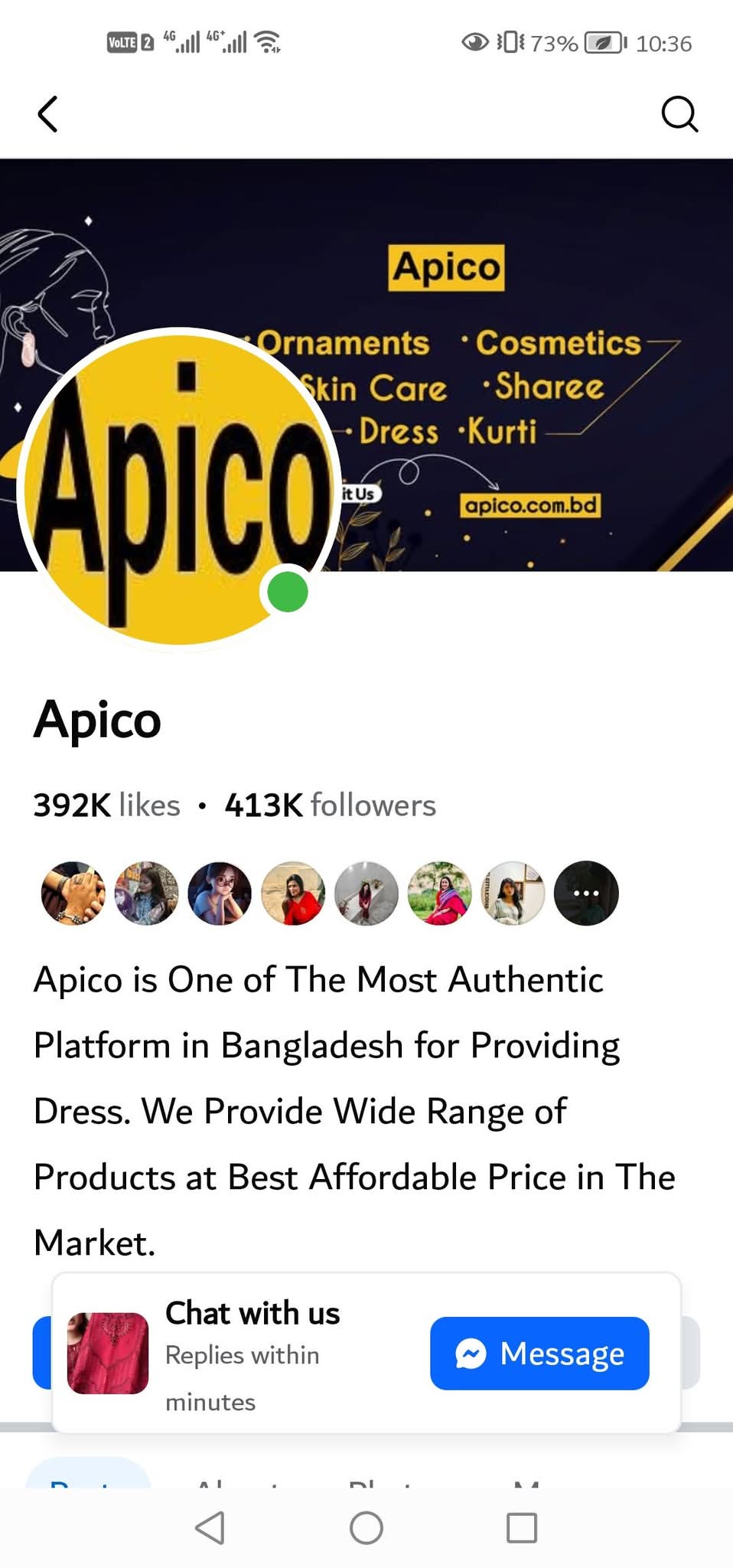Viewport: 733px width, 1568px height.
Task: Tap the first follower avatar with hands
Action: click(x=73, y=893)
